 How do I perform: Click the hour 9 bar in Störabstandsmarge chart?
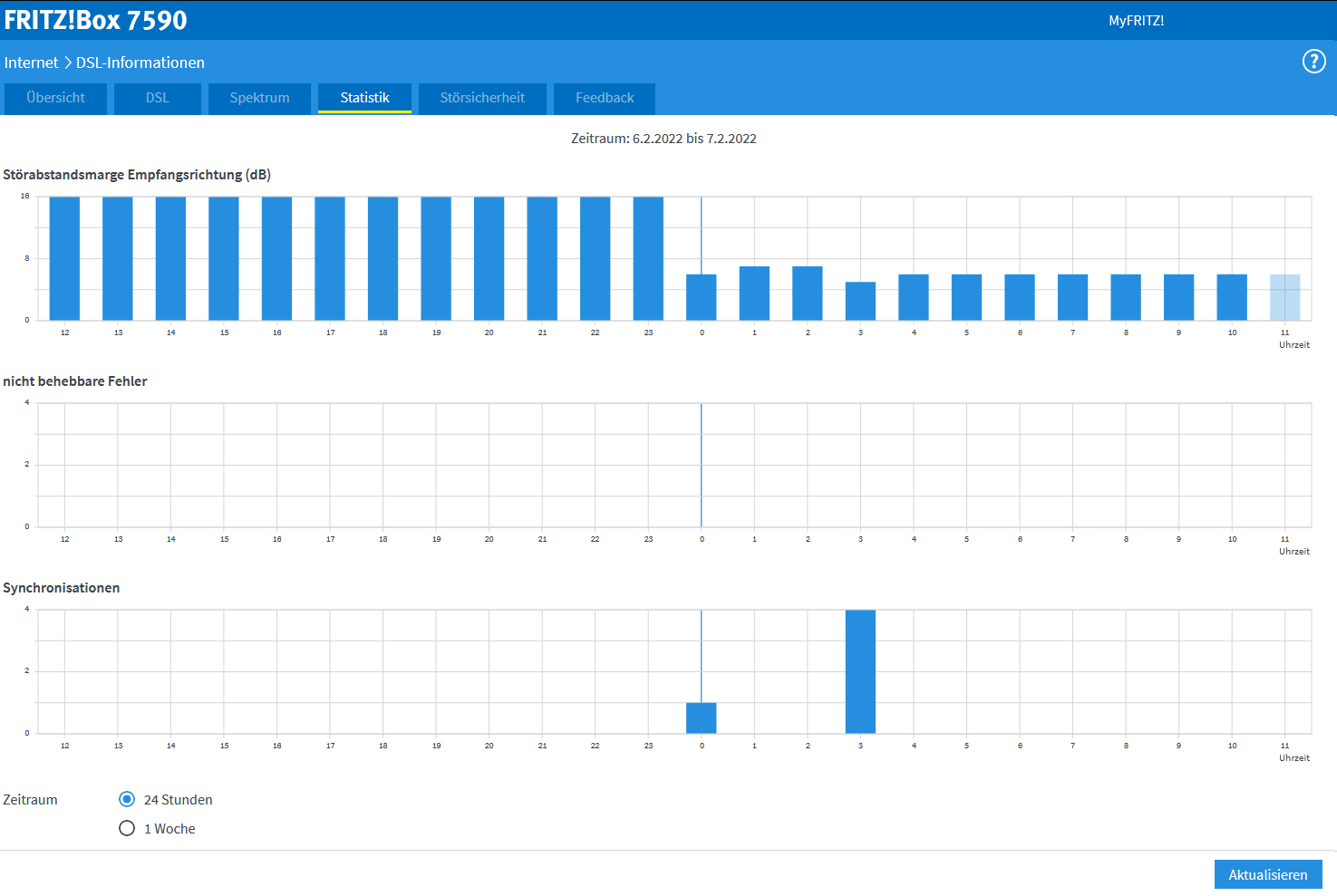coord(1178,297)
